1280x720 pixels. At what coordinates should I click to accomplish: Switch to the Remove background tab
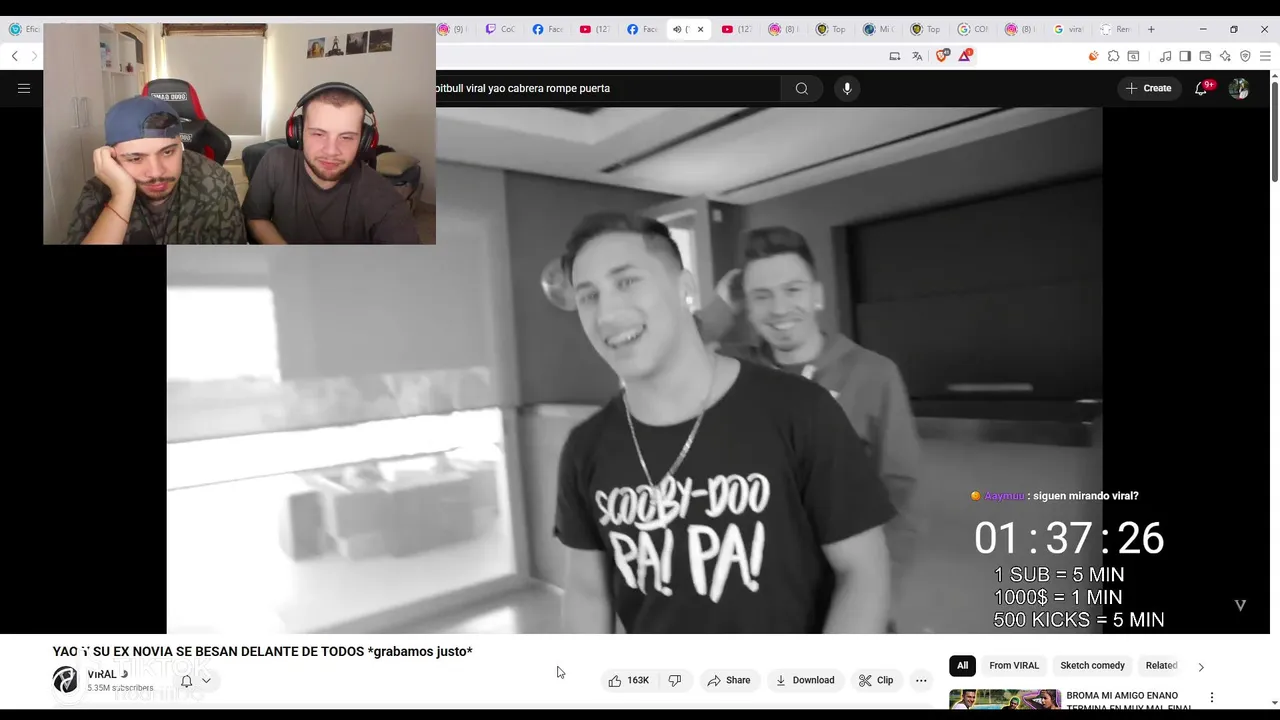1115,29
